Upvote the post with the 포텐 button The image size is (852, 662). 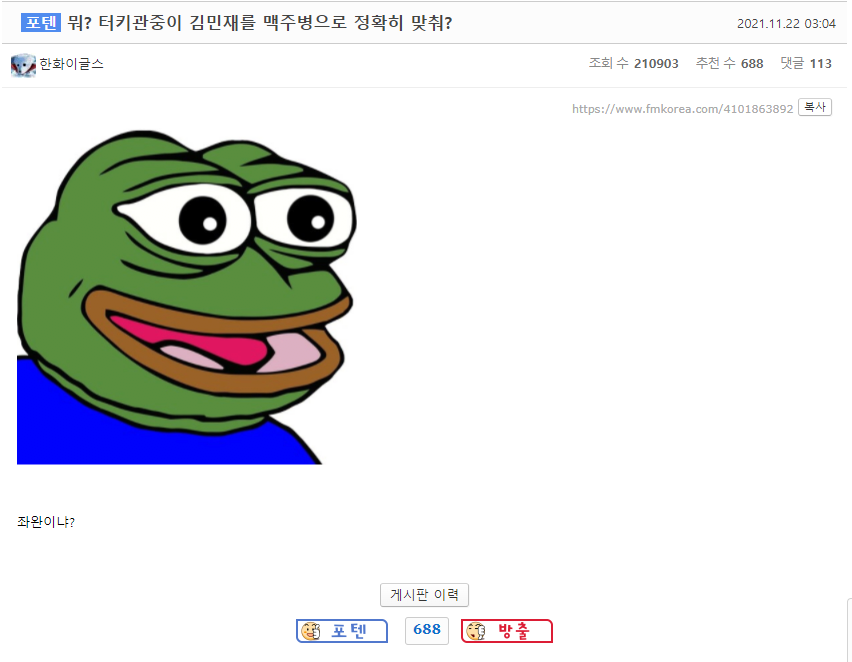(x=342, y=630)
